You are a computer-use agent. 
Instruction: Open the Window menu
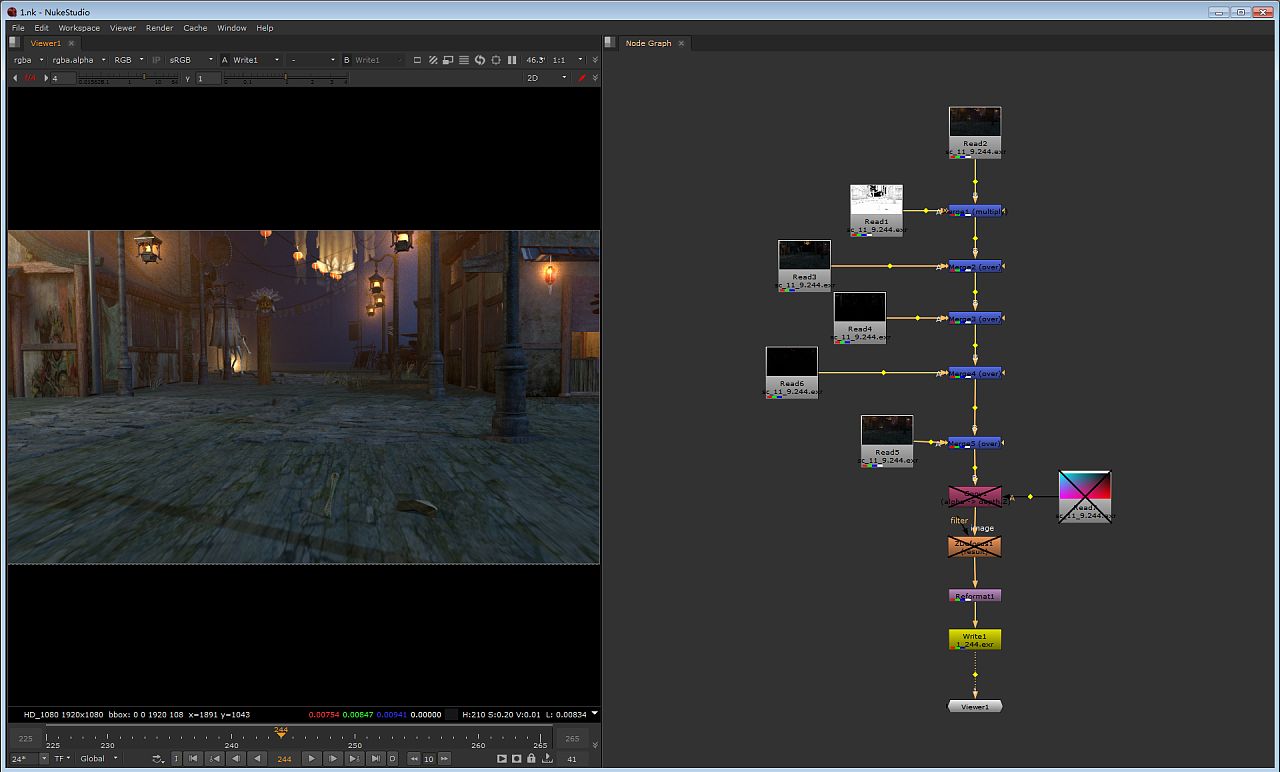pos(232,28)
